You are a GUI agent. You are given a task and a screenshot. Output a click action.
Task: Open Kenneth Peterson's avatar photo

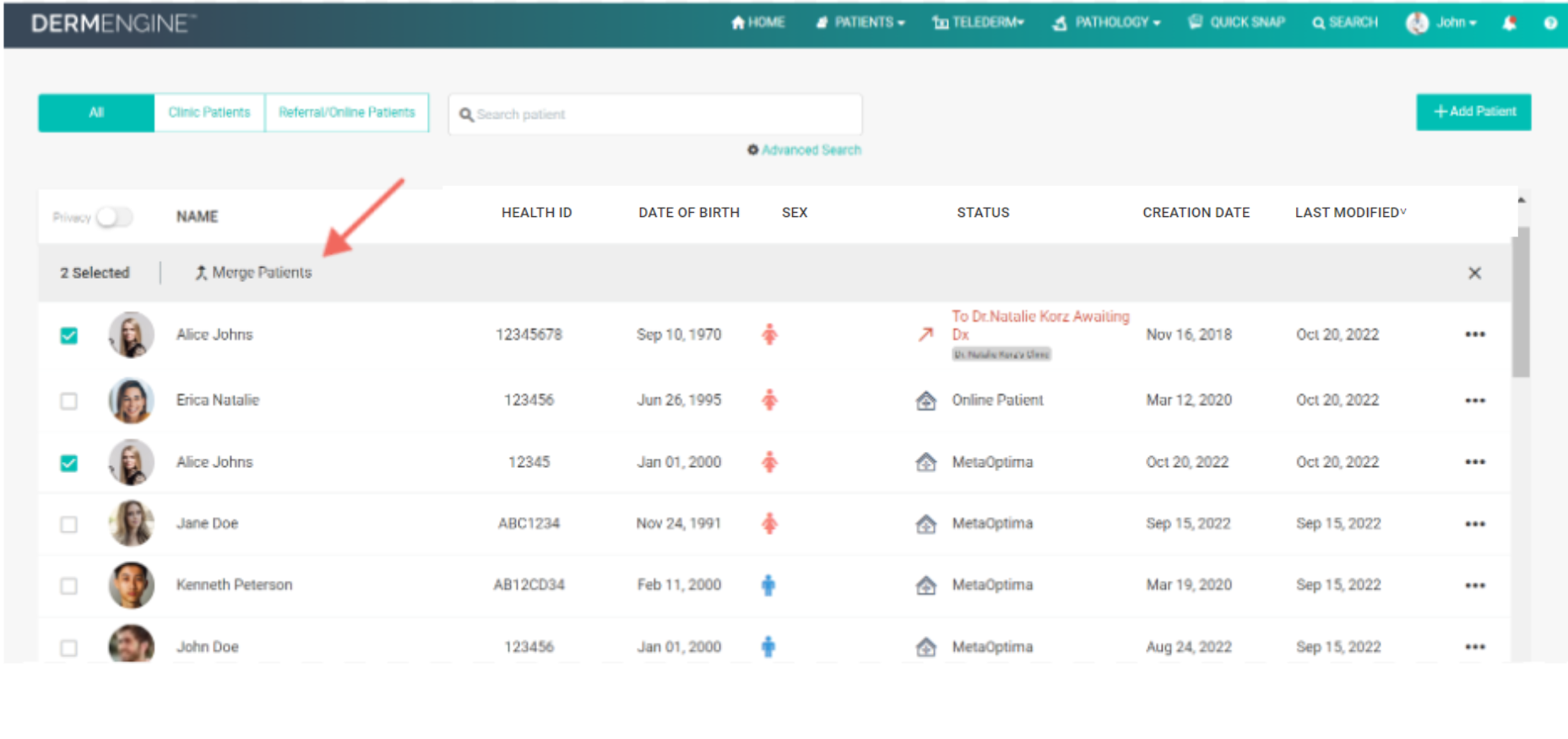click(x=132, y=585)
